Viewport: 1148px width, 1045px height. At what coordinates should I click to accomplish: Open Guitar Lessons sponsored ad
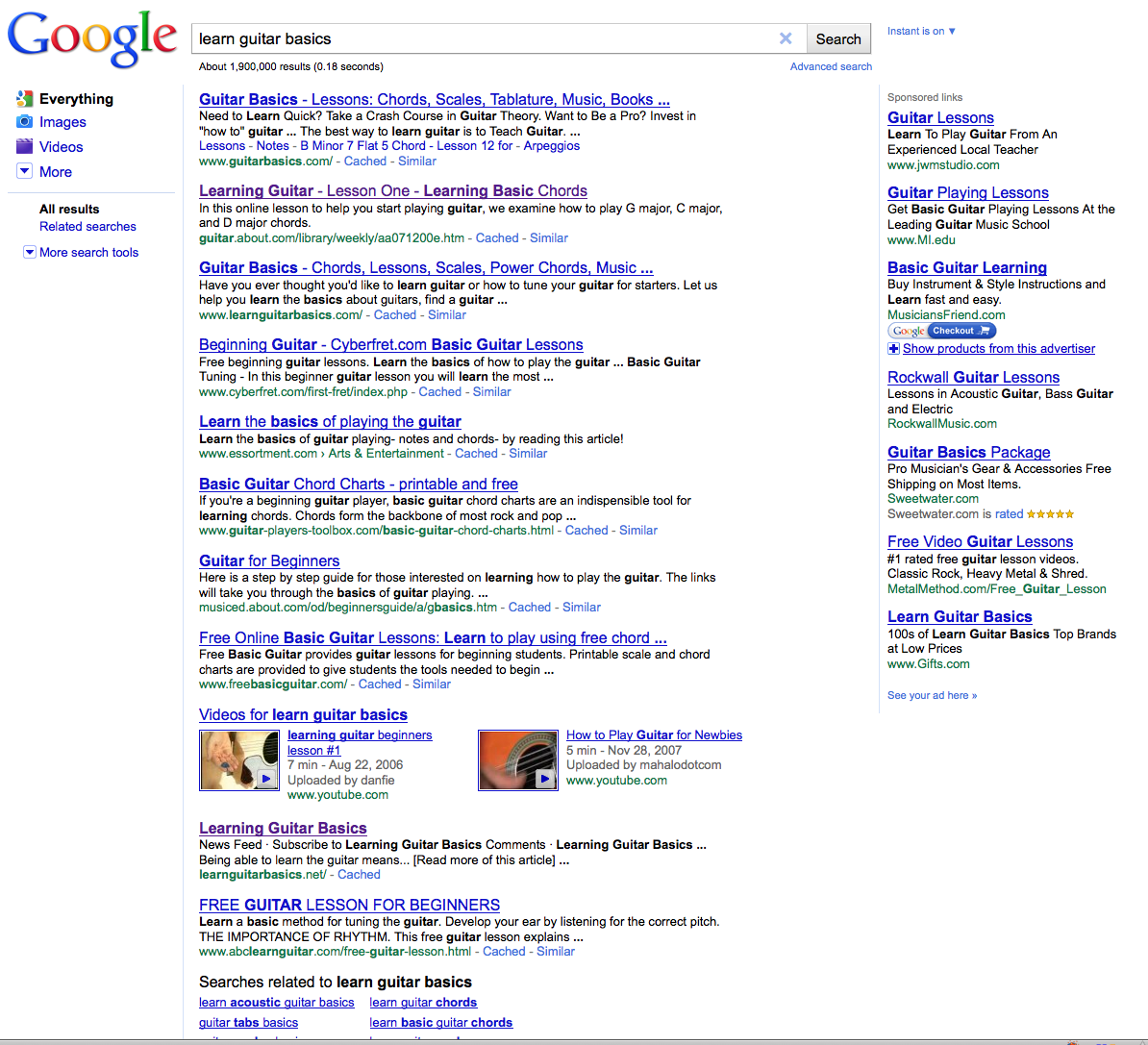pyautogui.click(x=941, y=118)
